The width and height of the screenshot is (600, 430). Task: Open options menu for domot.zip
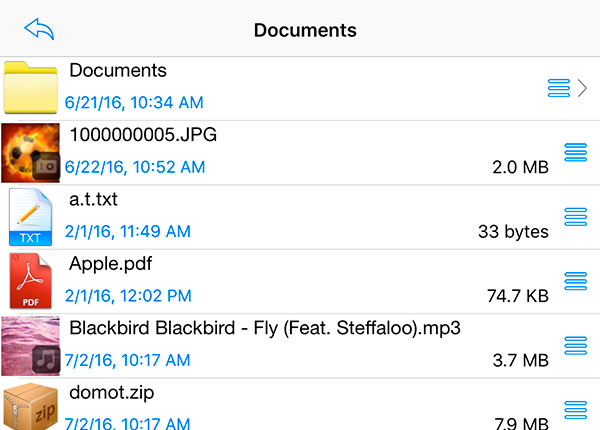(575, 408)
